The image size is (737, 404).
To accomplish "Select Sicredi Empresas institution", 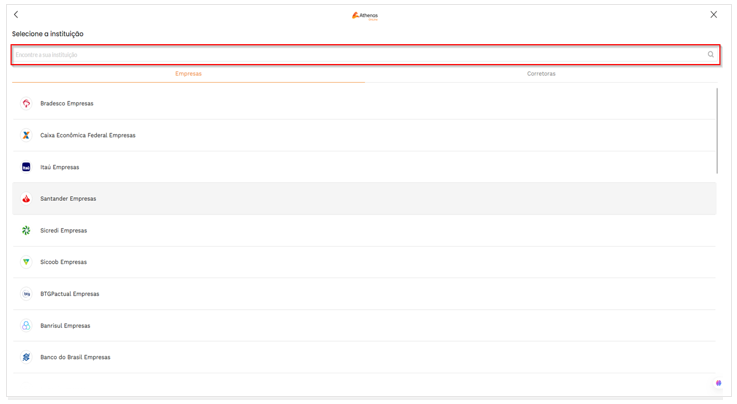I will [364, 231].
